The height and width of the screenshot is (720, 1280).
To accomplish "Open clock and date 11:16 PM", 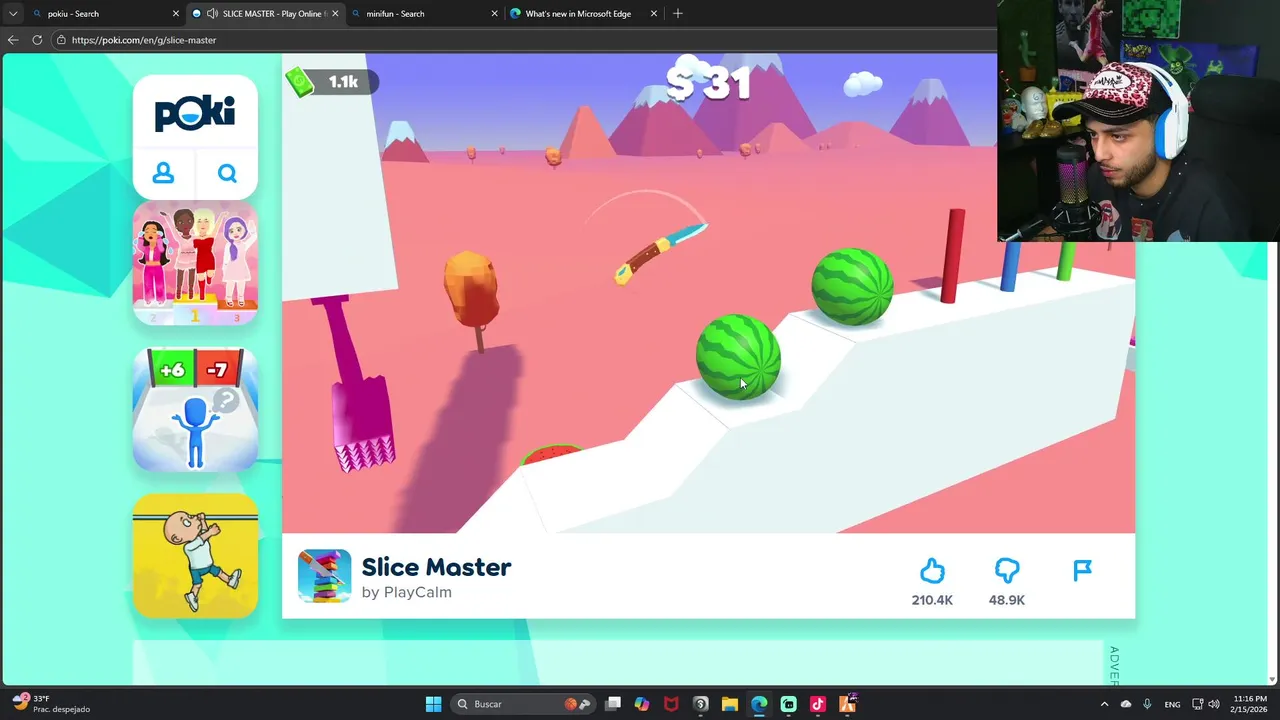I will 1250,704.
